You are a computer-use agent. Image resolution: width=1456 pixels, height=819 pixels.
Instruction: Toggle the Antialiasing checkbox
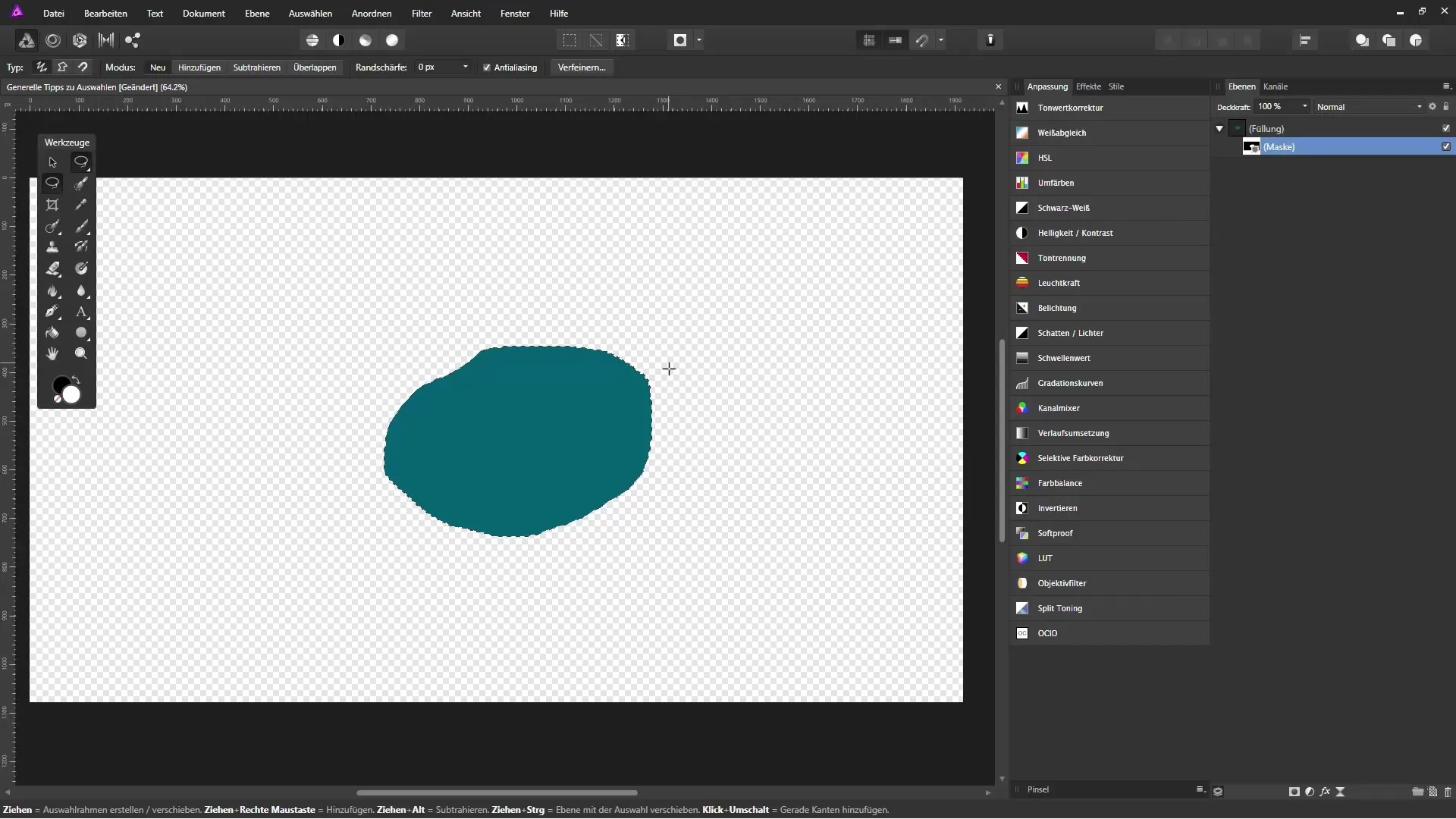coord(487,67)
